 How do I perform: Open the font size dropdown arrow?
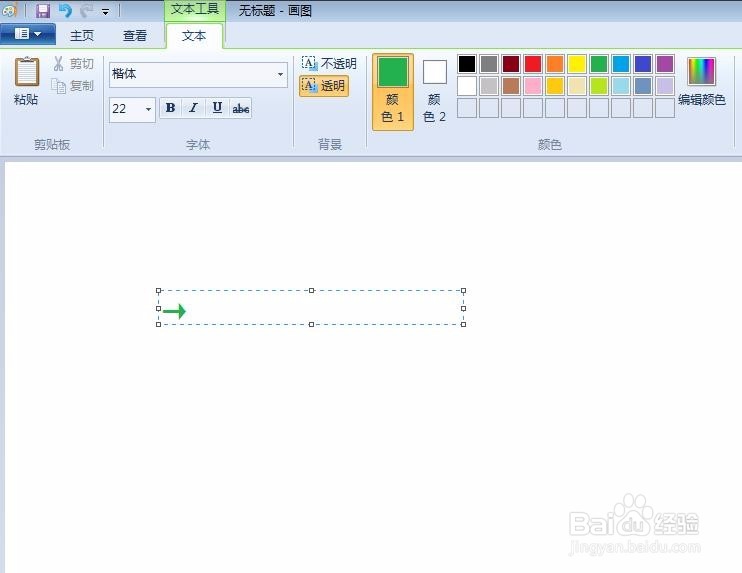149,109
